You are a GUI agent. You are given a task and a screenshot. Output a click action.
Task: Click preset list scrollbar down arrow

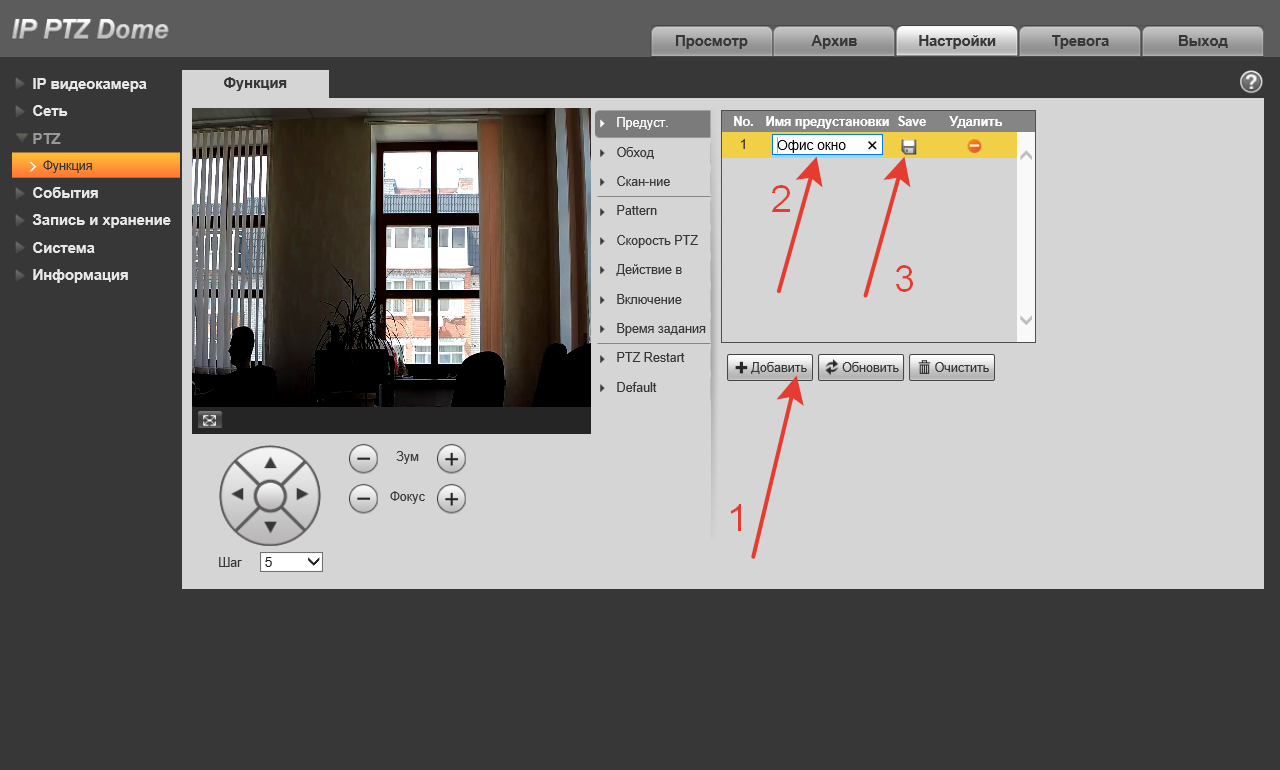coord(1026,320)
